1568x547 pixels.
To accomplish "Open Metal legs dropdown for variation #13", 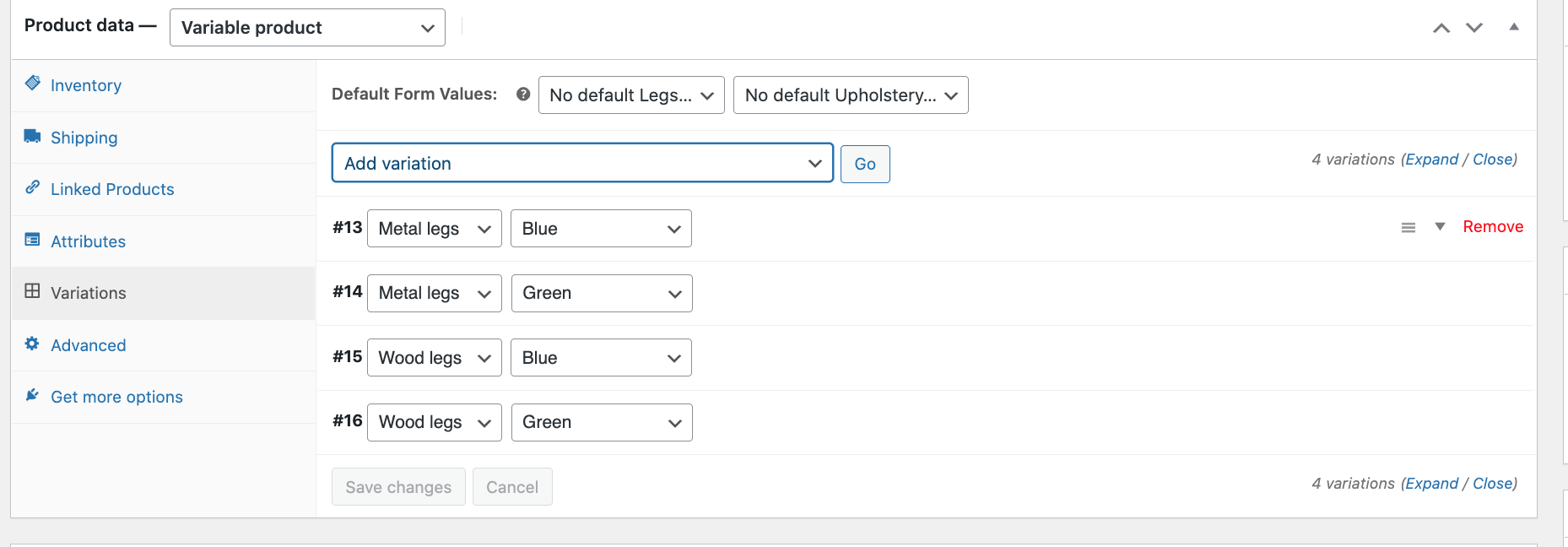I will [x=435, y=229].
